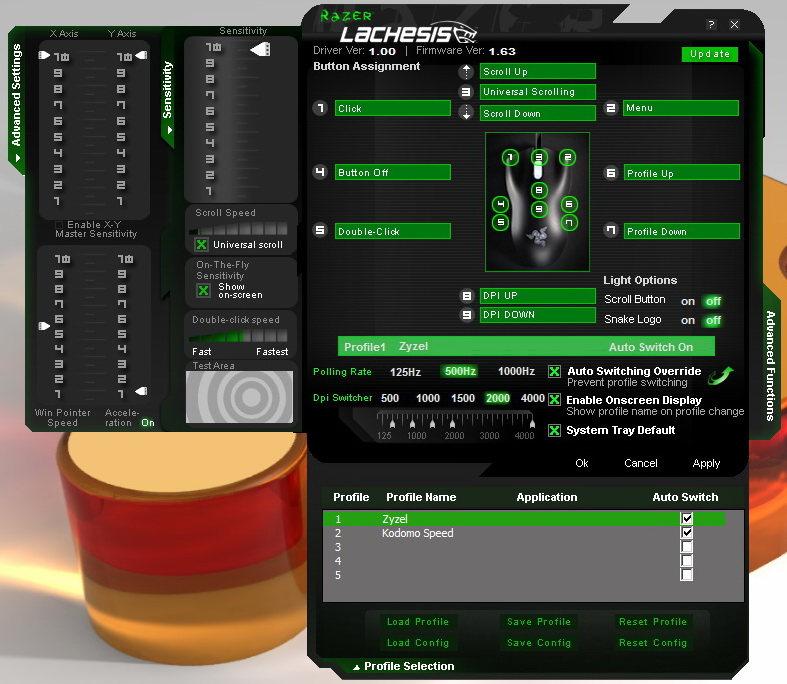Viewport: 787px width, 684px height.
Task: Click the button 9 circle on mouse diagram
Action: pos(539,209)
